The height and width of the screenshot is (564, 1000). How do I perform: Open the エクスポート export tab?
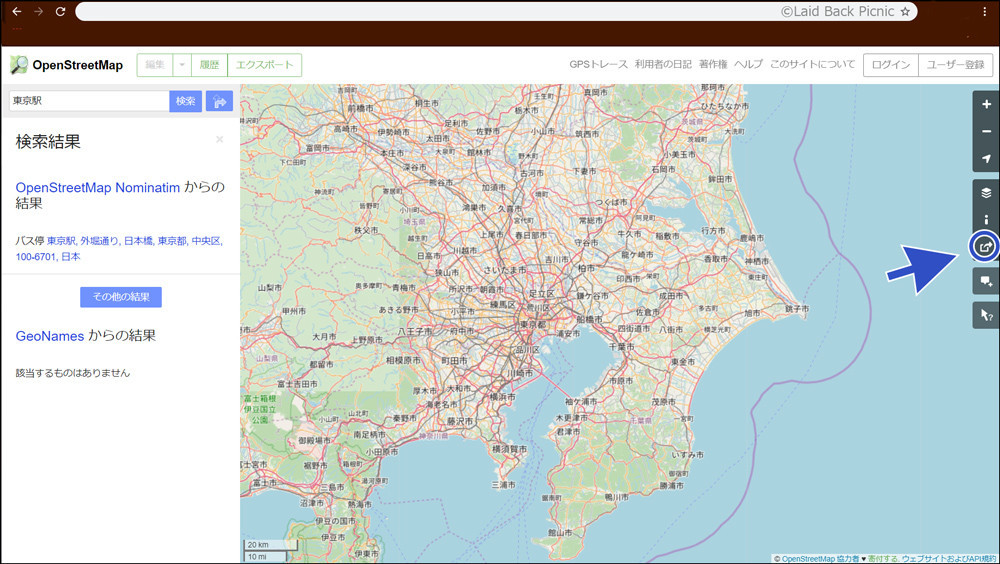click(265, 64)
